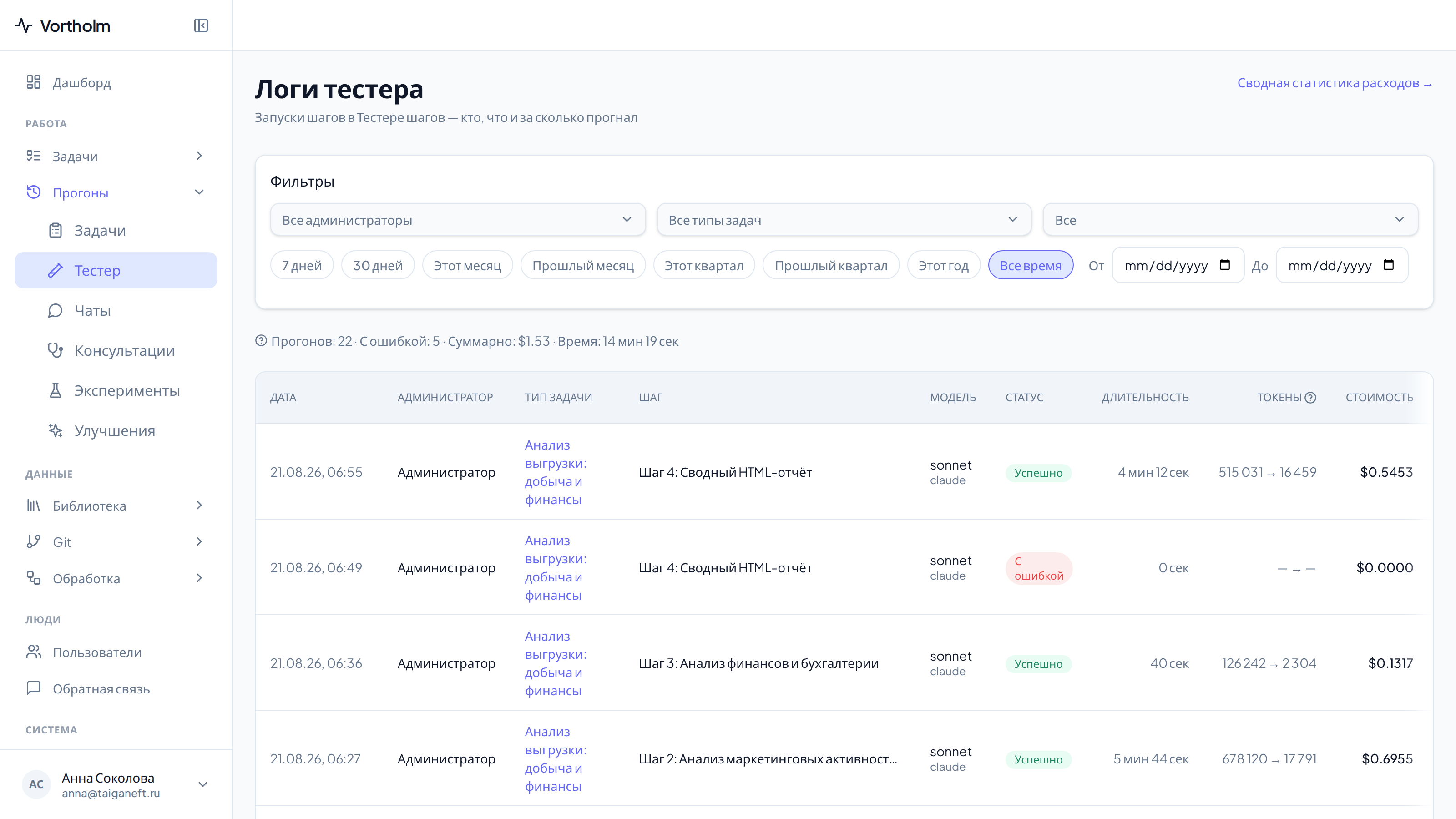Open task type link in 06:36 row

click(x=555, y=663)
